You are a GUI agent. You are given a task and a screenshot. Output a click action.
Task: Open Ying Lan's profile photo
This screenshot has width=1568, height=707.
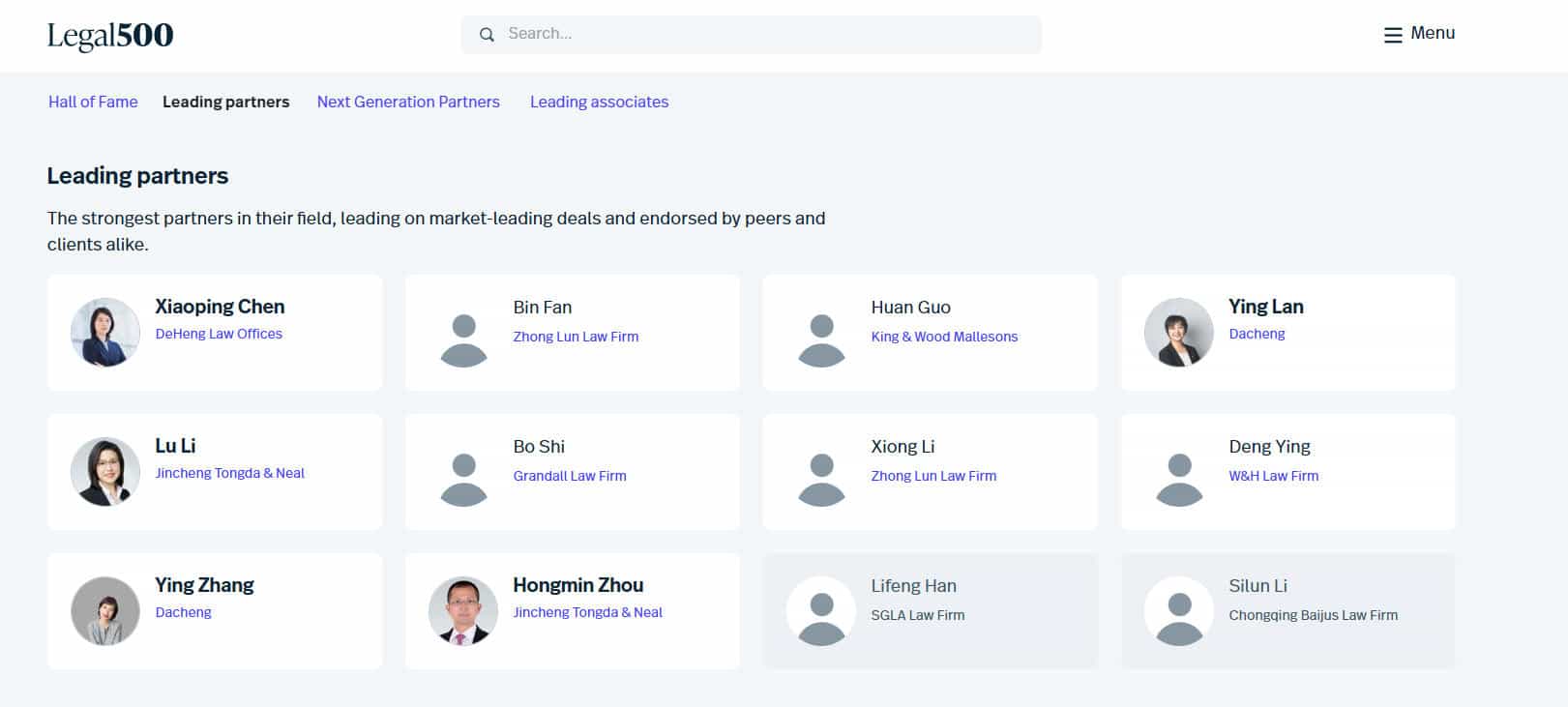pyautogui.click(x=1179, y=333)
